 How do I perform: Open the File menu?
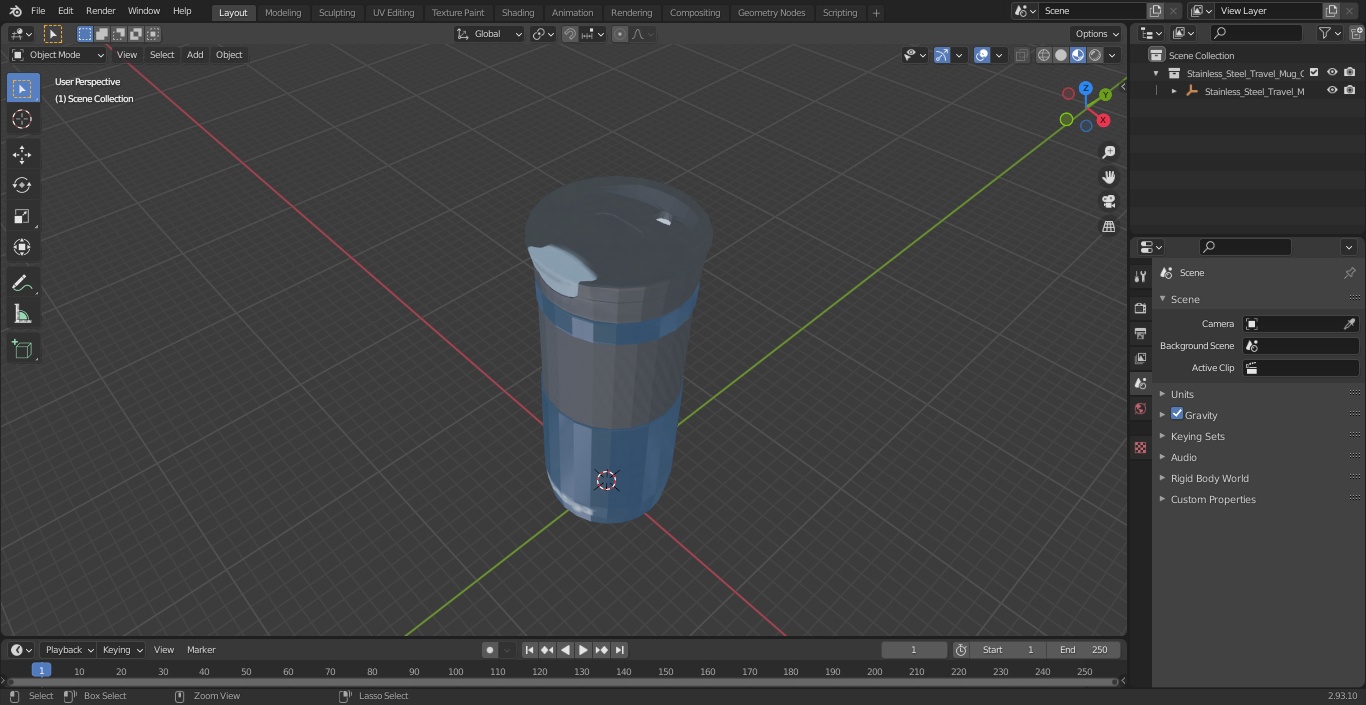click(x=37, y=11)
